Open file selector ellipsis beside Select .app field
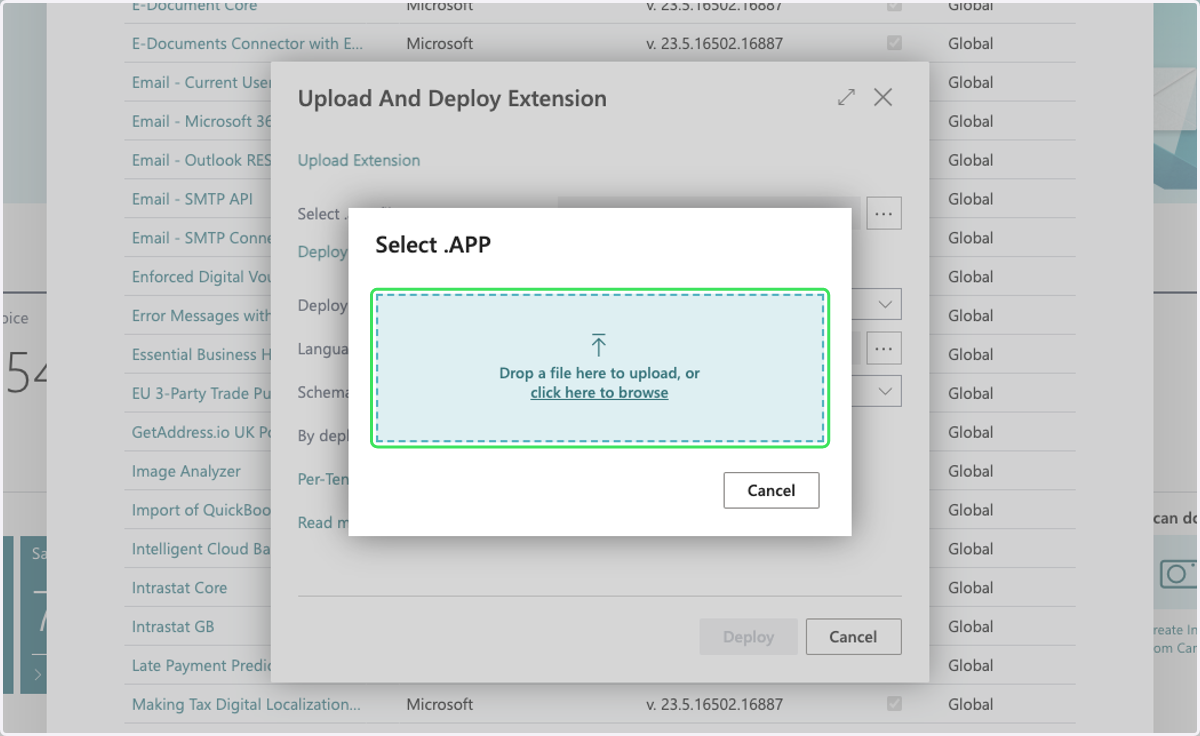 pyautogui.click(x=884, y=214)
